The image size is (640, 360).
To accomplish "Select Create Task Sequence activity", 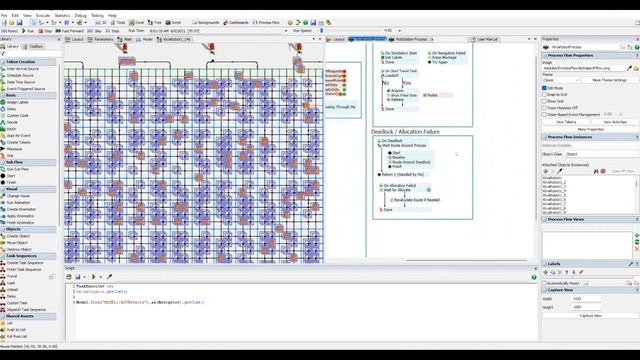I will point(24,263).
